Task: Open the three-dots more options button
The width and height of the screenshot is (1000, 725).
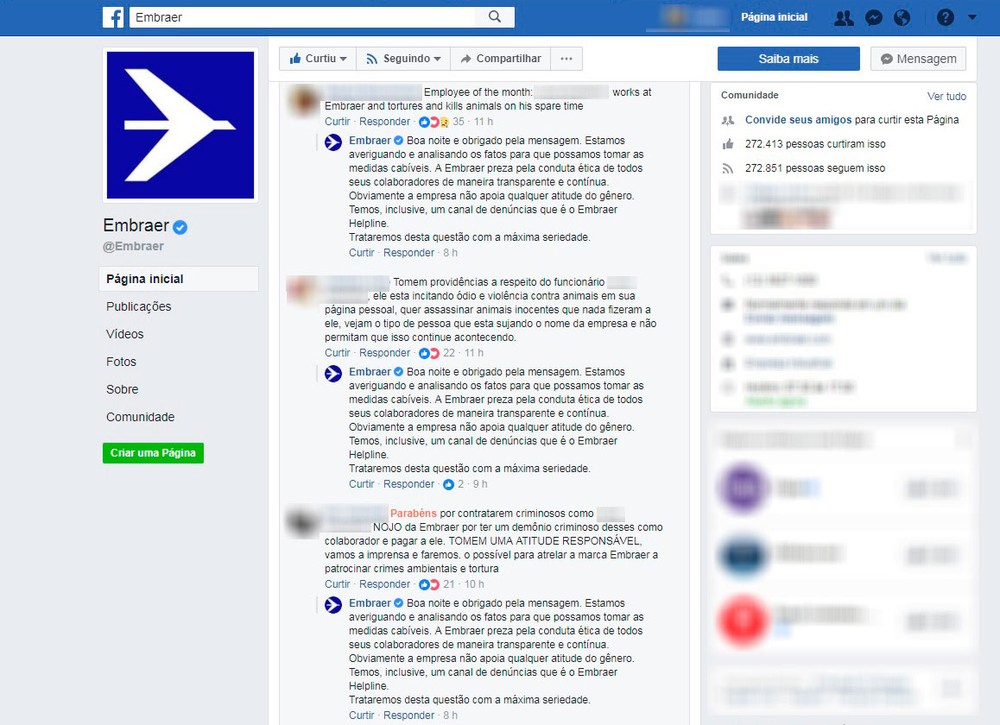Action: [x=566, y=59]
